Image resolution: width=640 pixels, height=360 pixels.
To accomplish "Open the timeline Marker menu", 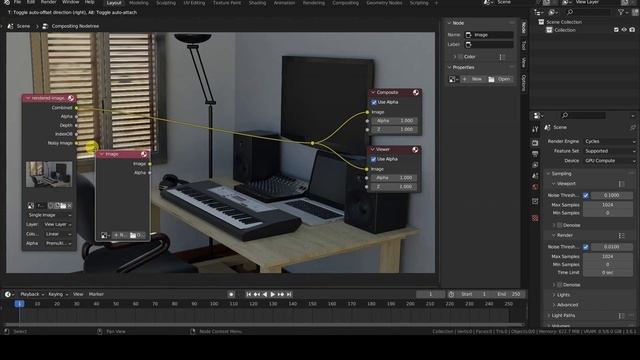I will click(x=96, y=294).
